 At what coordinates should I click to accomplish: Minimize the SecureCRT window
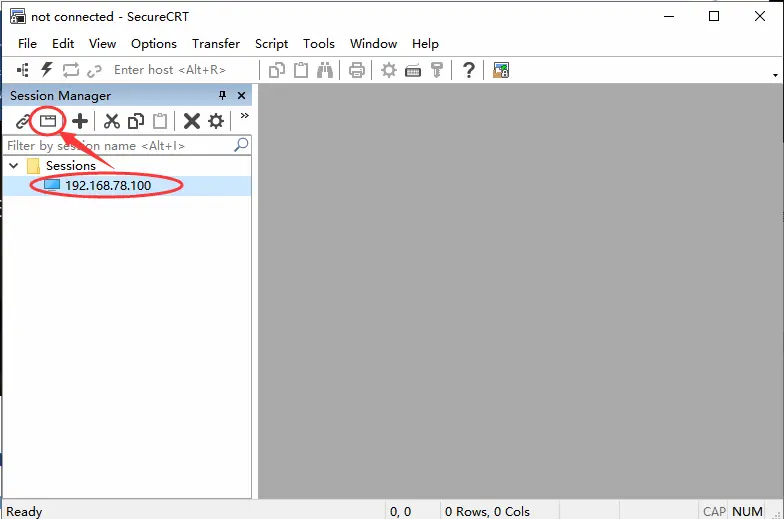click(669, 16)
